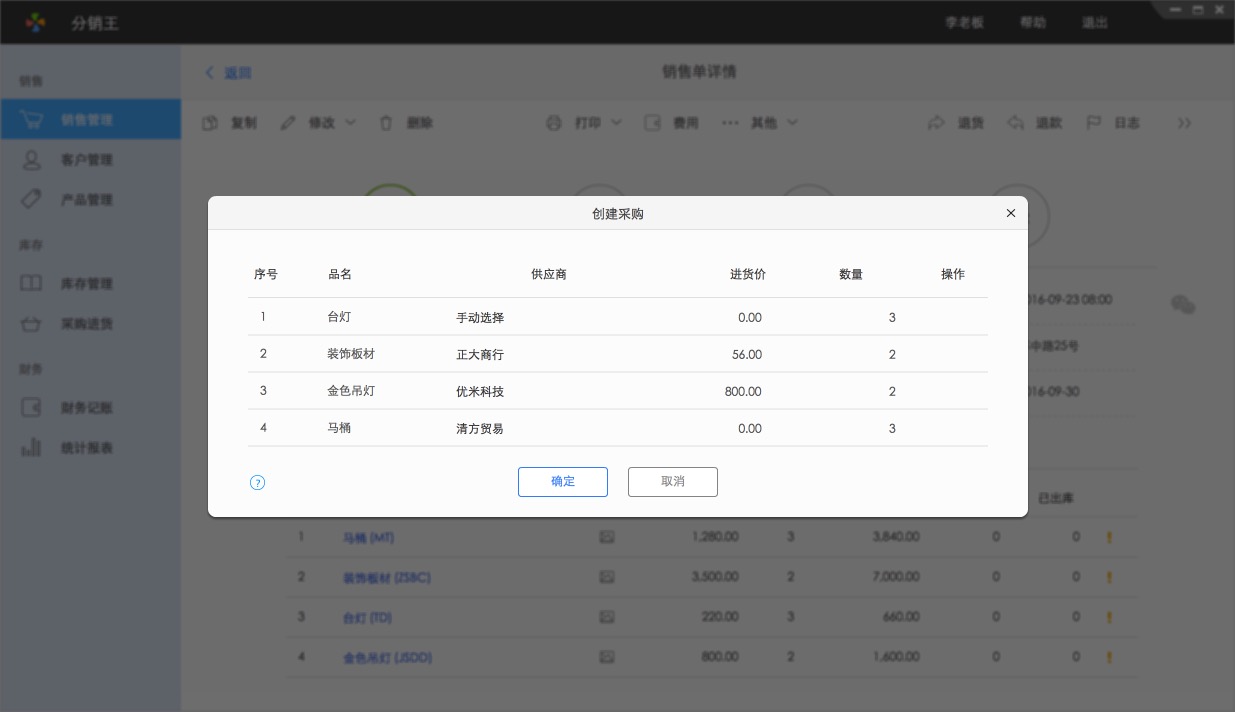This screenshot has width=1235, height=712.
Task: Expand the toolbar double-chevron overflow
Action: [1184, 123]
